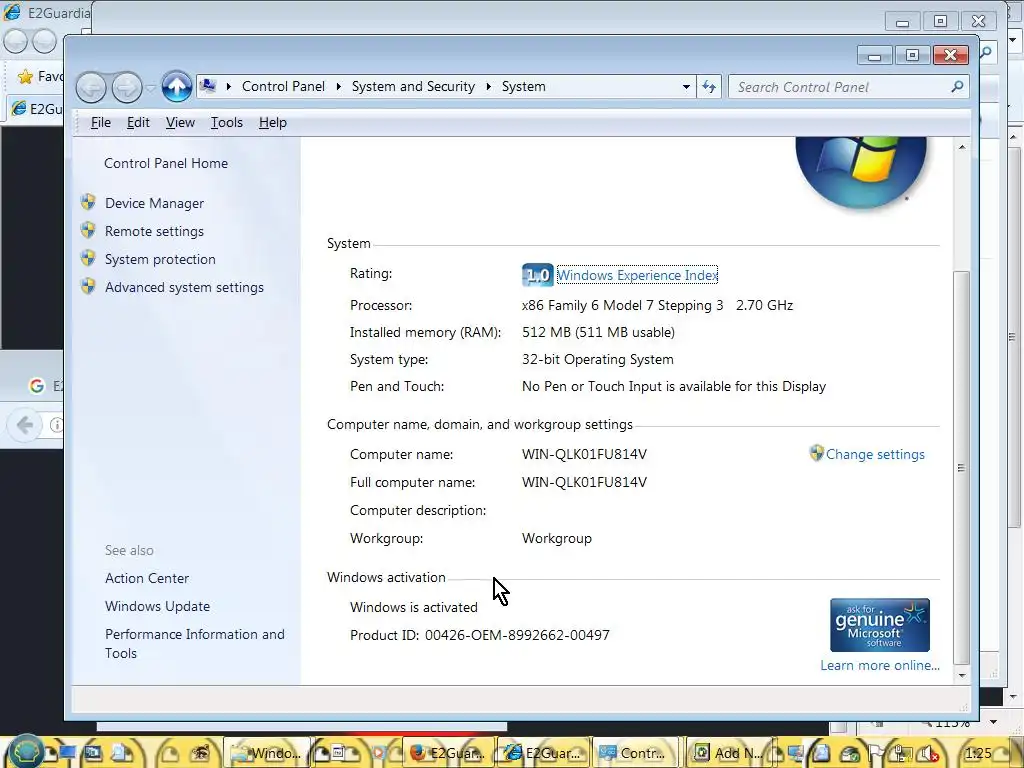This screenshot has width=1024, height=768.
Task: Click the Forward navigation arrow in Control Panel
Action: pos(127,87)
